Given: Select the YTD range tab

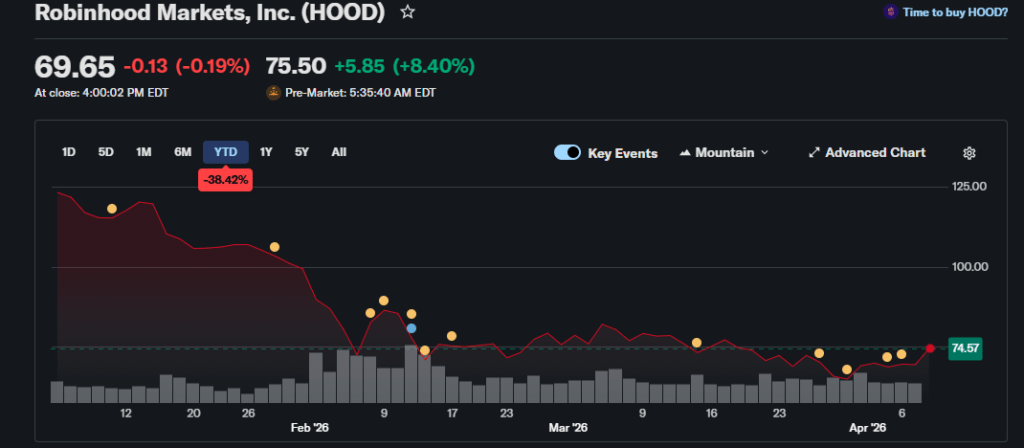Looking at the screenshot, I should tap(226, 152).
